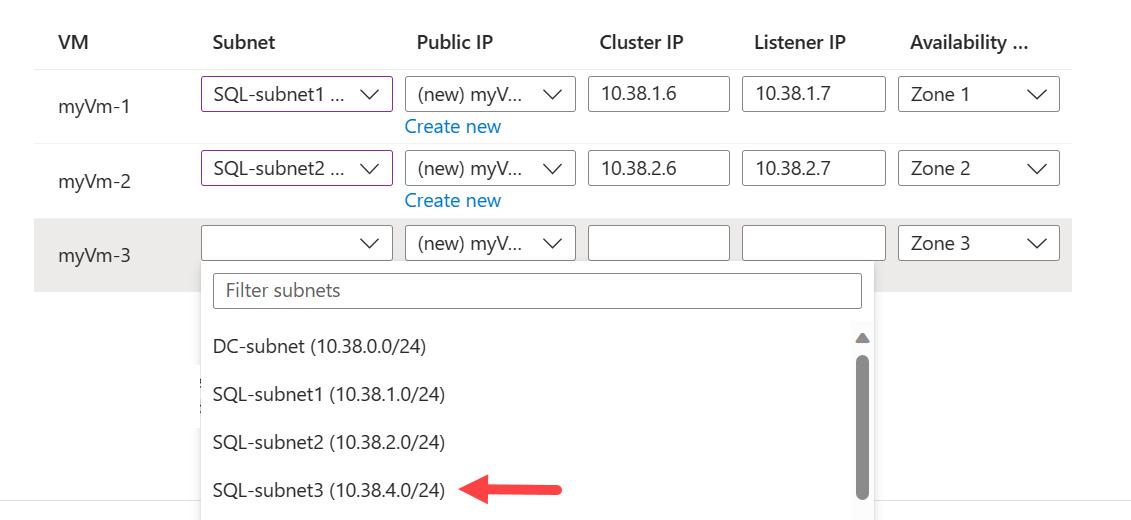Open the Public IP dropdown for myVm-1
This screenshot has width=1131, height=520.
coord(490,94)
